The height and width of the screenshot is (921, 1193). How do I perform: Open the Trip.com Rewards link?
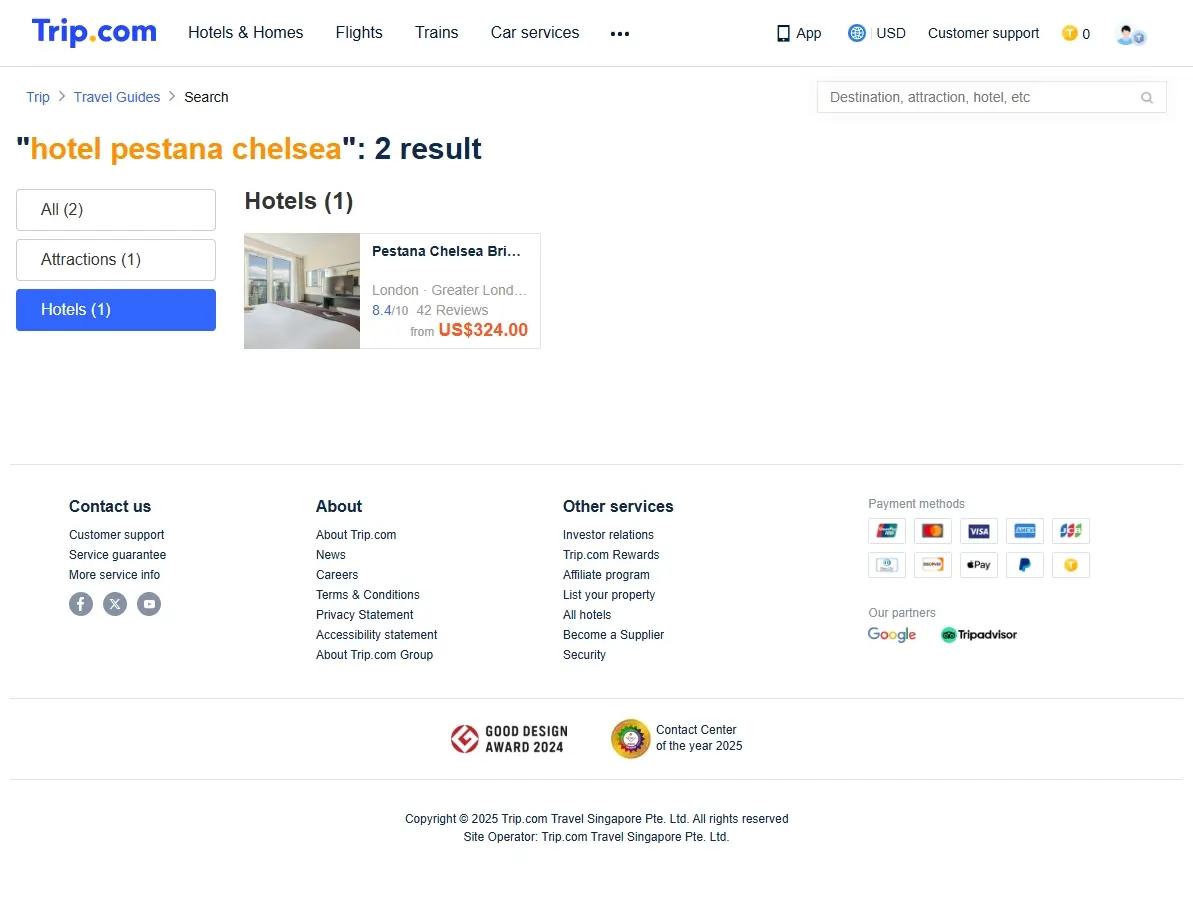click(x=611, y=555)
